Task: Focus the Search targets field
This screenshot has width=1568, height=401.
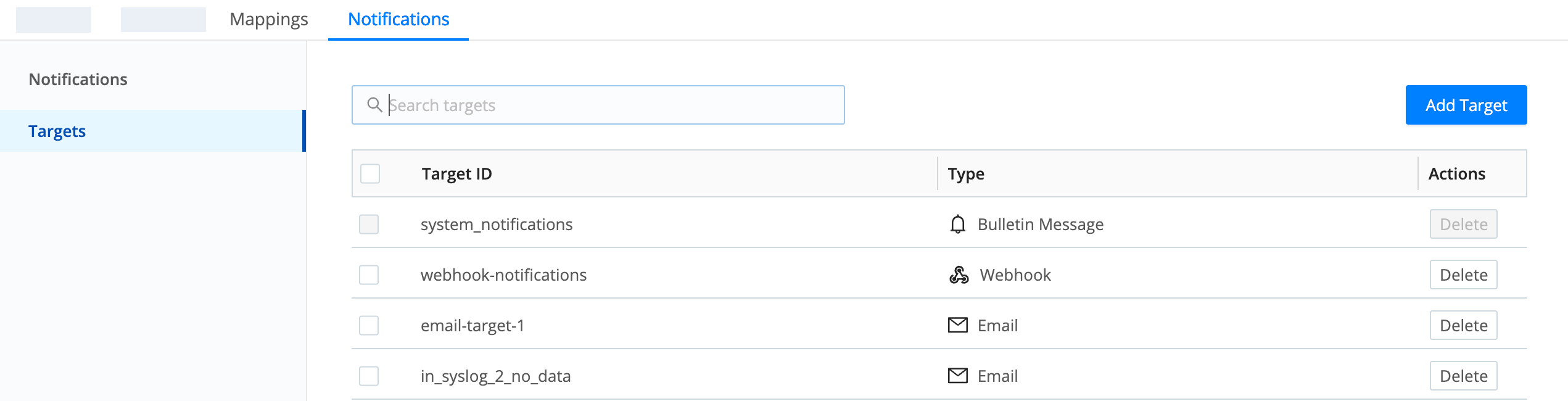Action: point(611,105)
